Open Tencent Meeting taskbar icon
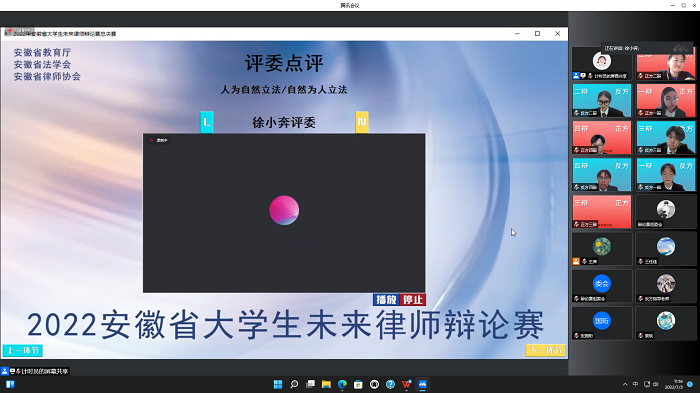 coord(422,385)
